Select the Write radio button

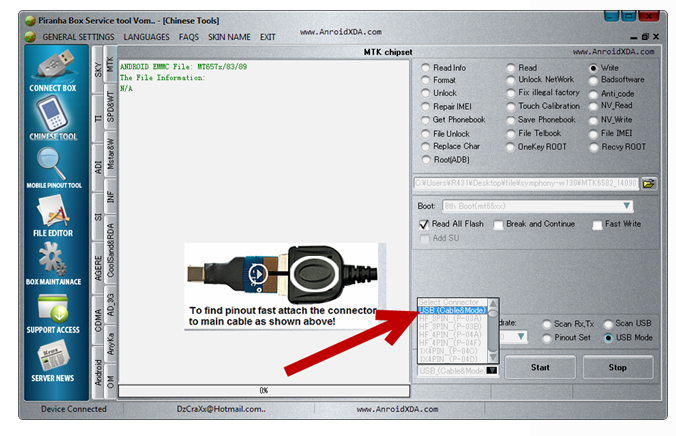[x=594, y=68]
